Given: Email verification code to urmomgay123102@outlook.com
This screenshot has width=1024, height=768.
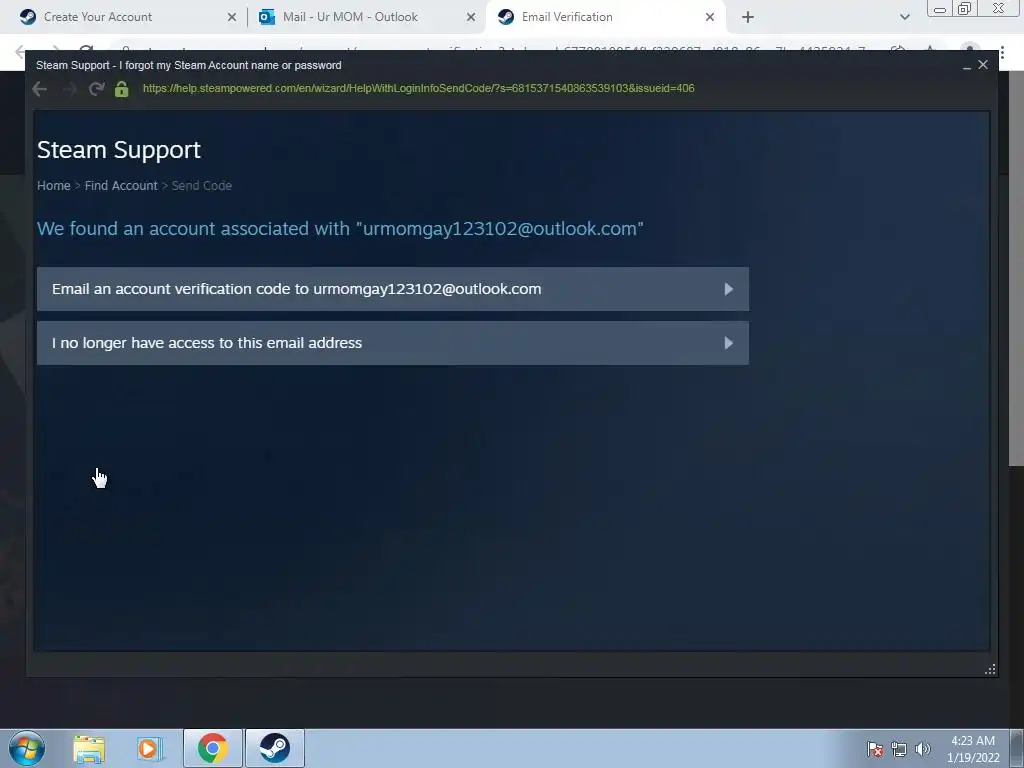Looking at the screenshot, I should coord(392,289).
